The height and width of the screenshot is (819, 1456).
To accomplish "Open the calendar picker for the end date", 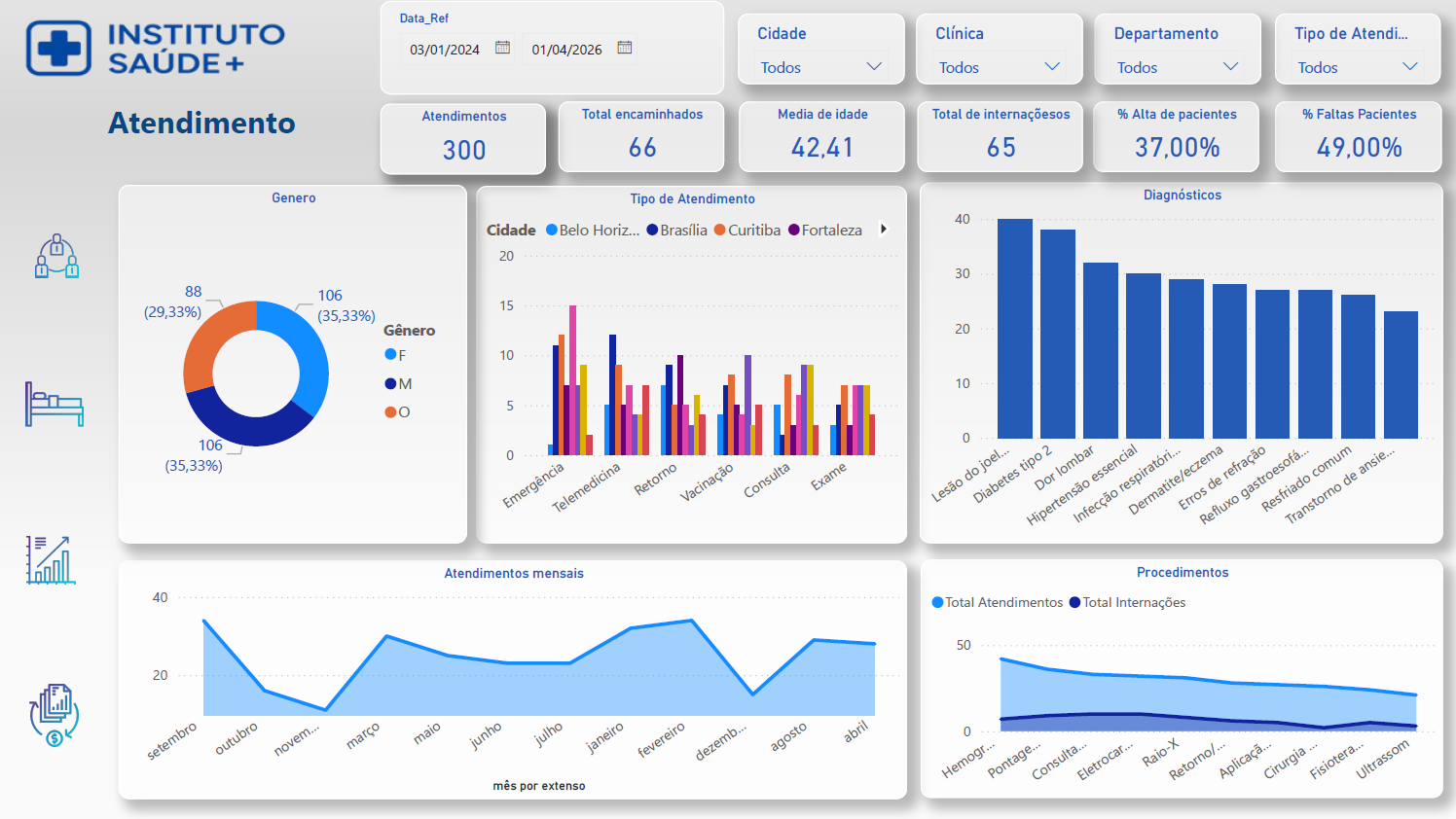I will click(x=624, y=48).
